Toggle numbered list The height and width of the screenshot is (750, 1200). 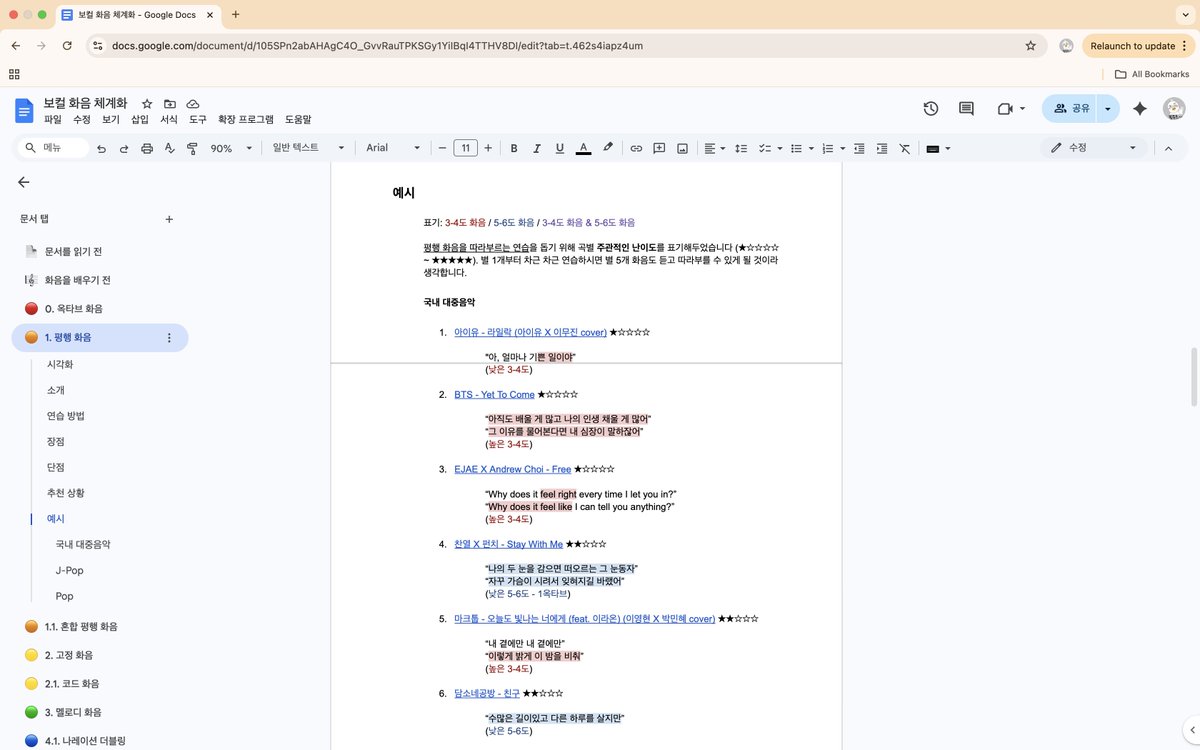[x=827, y=148]
